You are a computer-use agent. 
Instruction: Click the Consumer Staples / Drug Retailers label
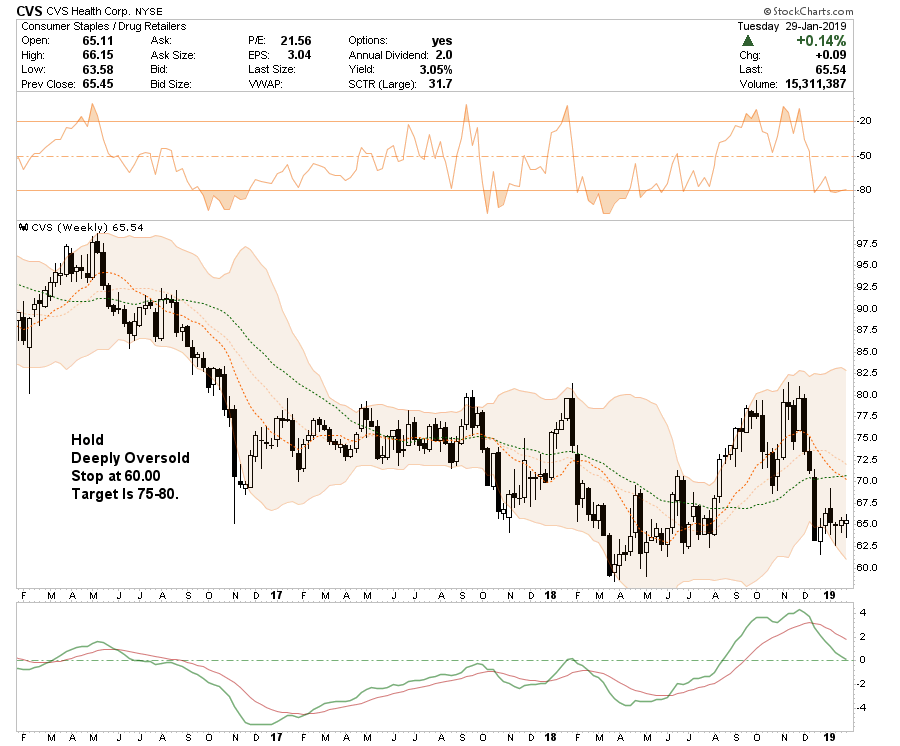(x=104, y=26)
